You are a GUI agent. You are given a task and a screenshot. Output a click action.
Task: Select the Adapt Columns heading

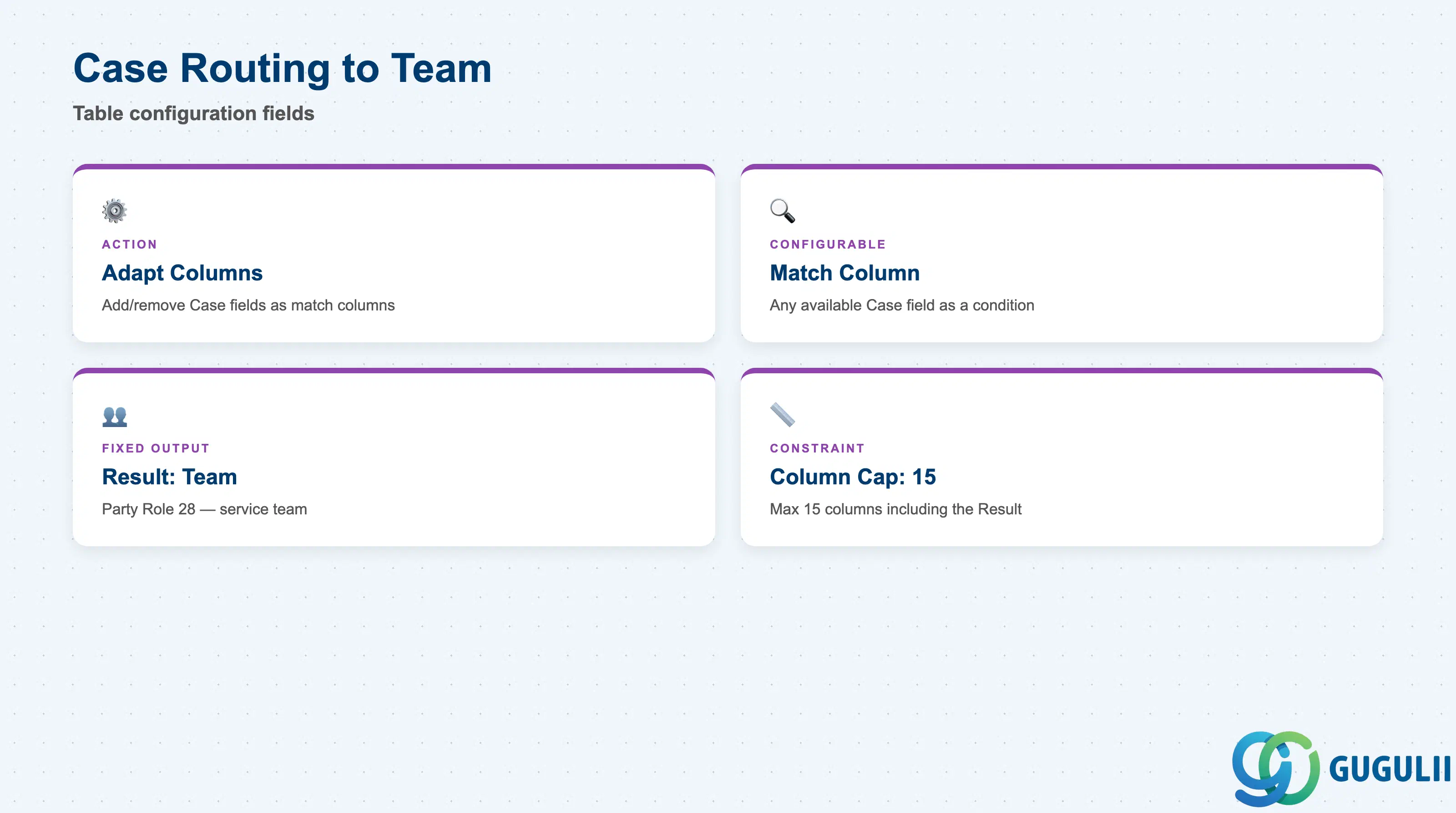tap(182, 273)
